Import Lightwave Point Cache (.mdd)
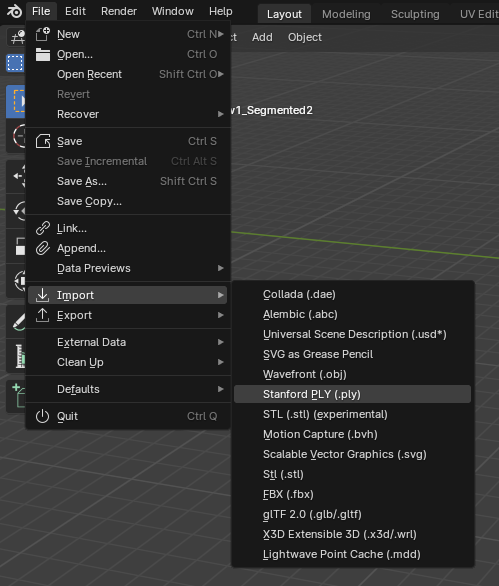Image resolution: width=499 pixels, height=586 pixels. click(352, 554)
